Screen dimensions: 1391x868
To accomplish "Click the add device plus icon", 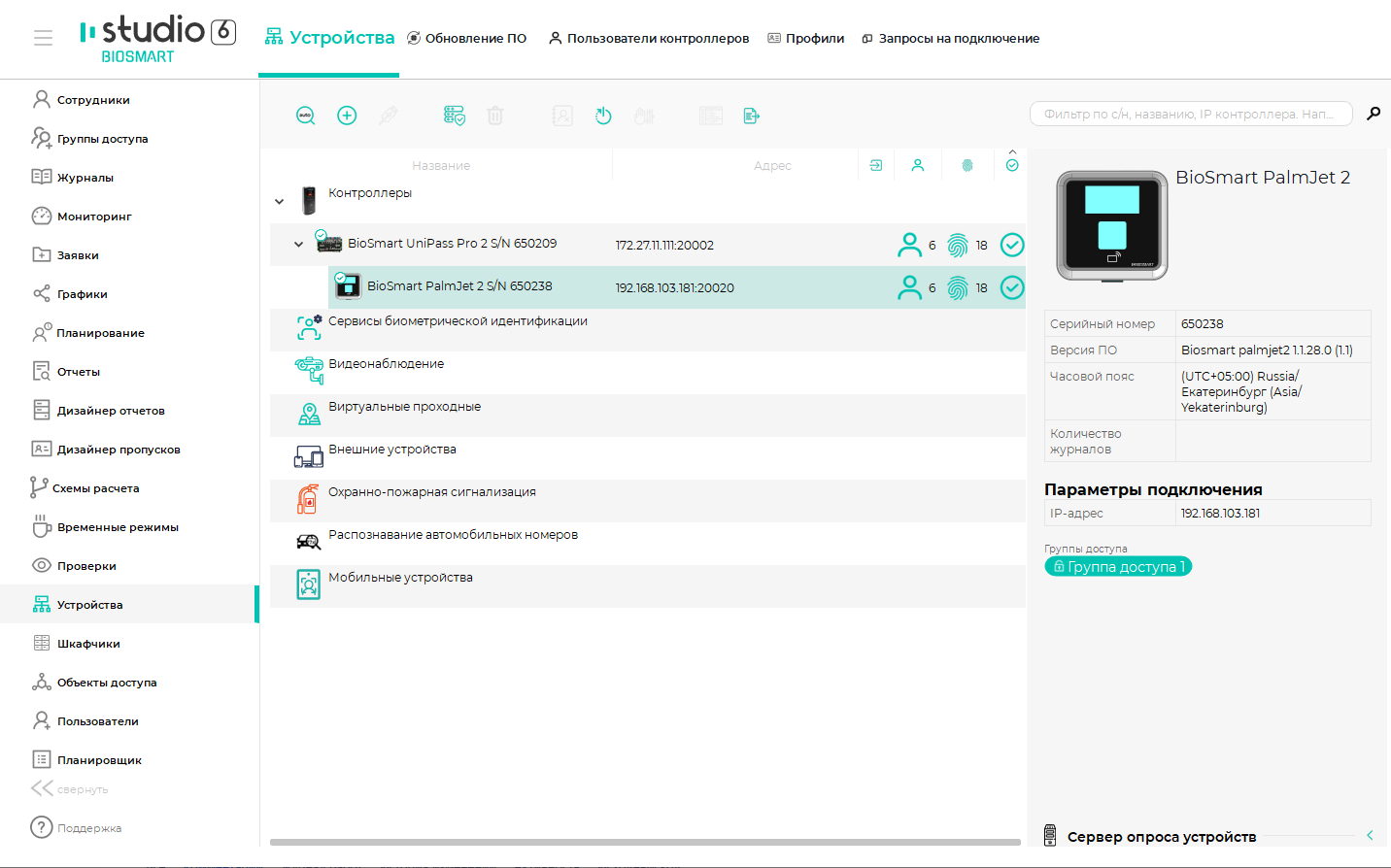I will [x=347, y=116].
